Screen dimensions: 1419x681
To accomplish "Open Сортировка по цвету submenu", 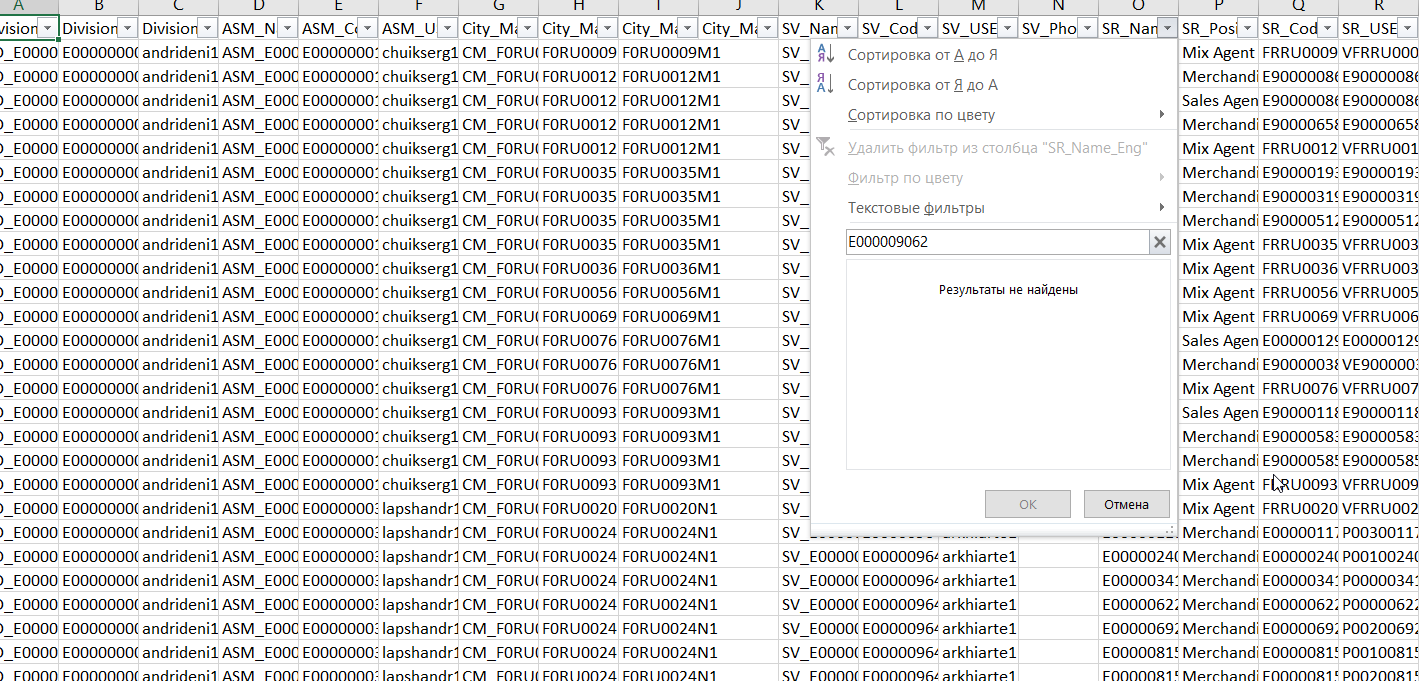I will (993, 115).
